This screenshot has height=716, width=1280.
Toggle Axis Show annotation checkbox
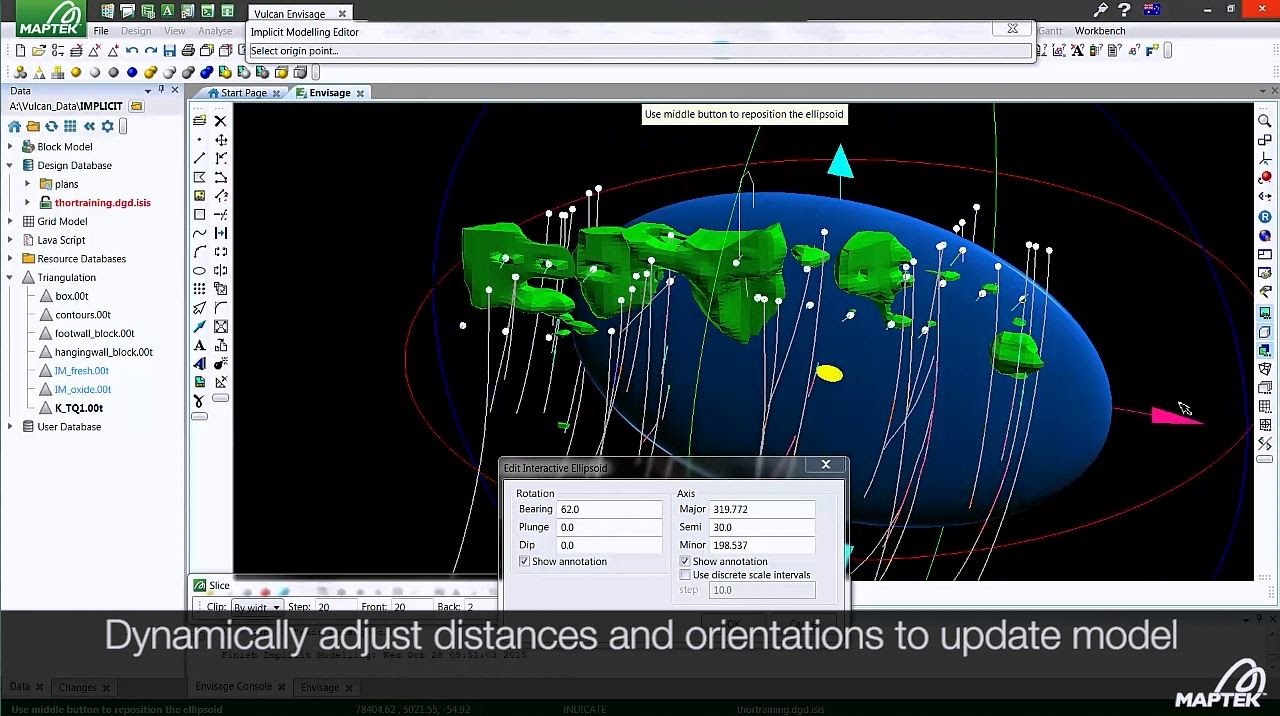tap(685, 562)
